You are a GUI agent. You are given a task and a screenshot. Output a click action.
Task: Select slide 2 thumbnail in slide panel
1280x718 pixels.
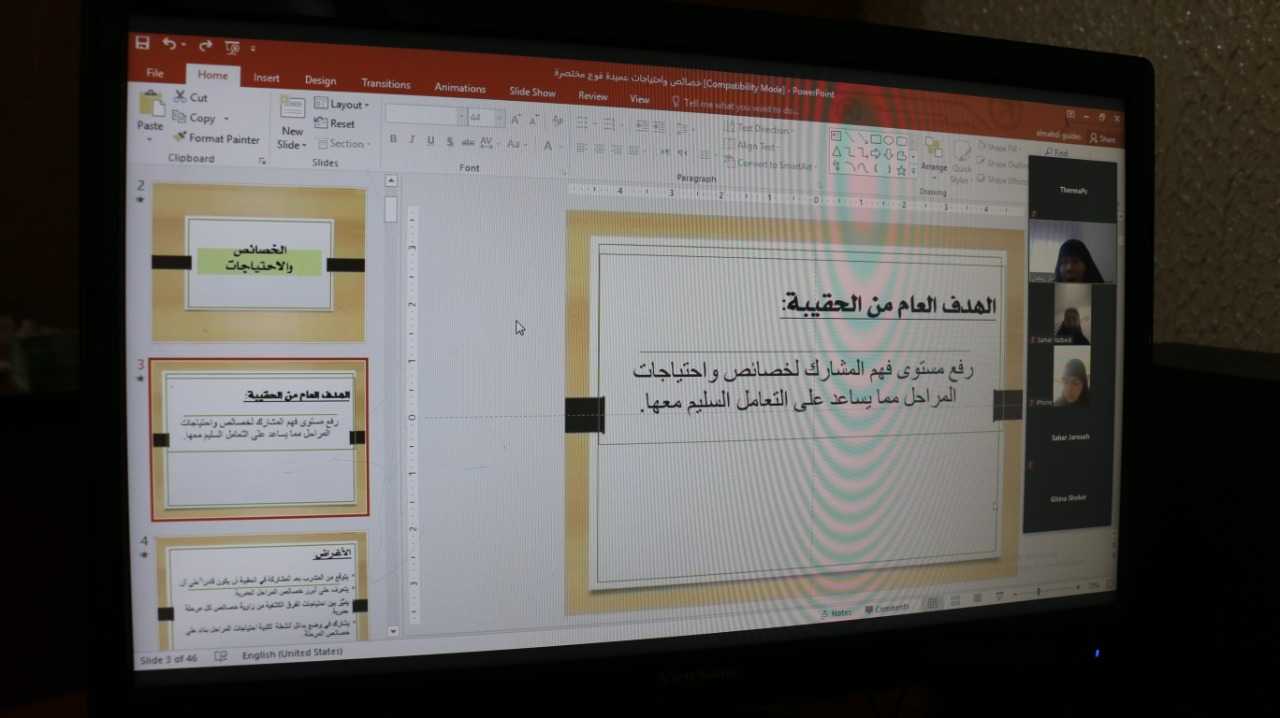258,263
